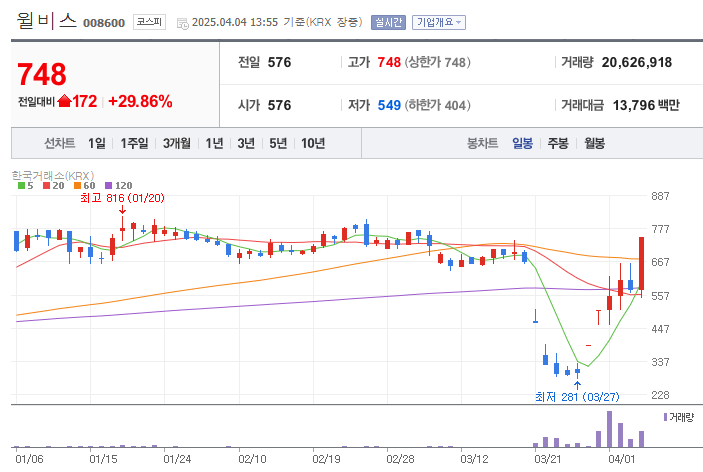Select the 1년 line chart tab

tap(214, 143)
